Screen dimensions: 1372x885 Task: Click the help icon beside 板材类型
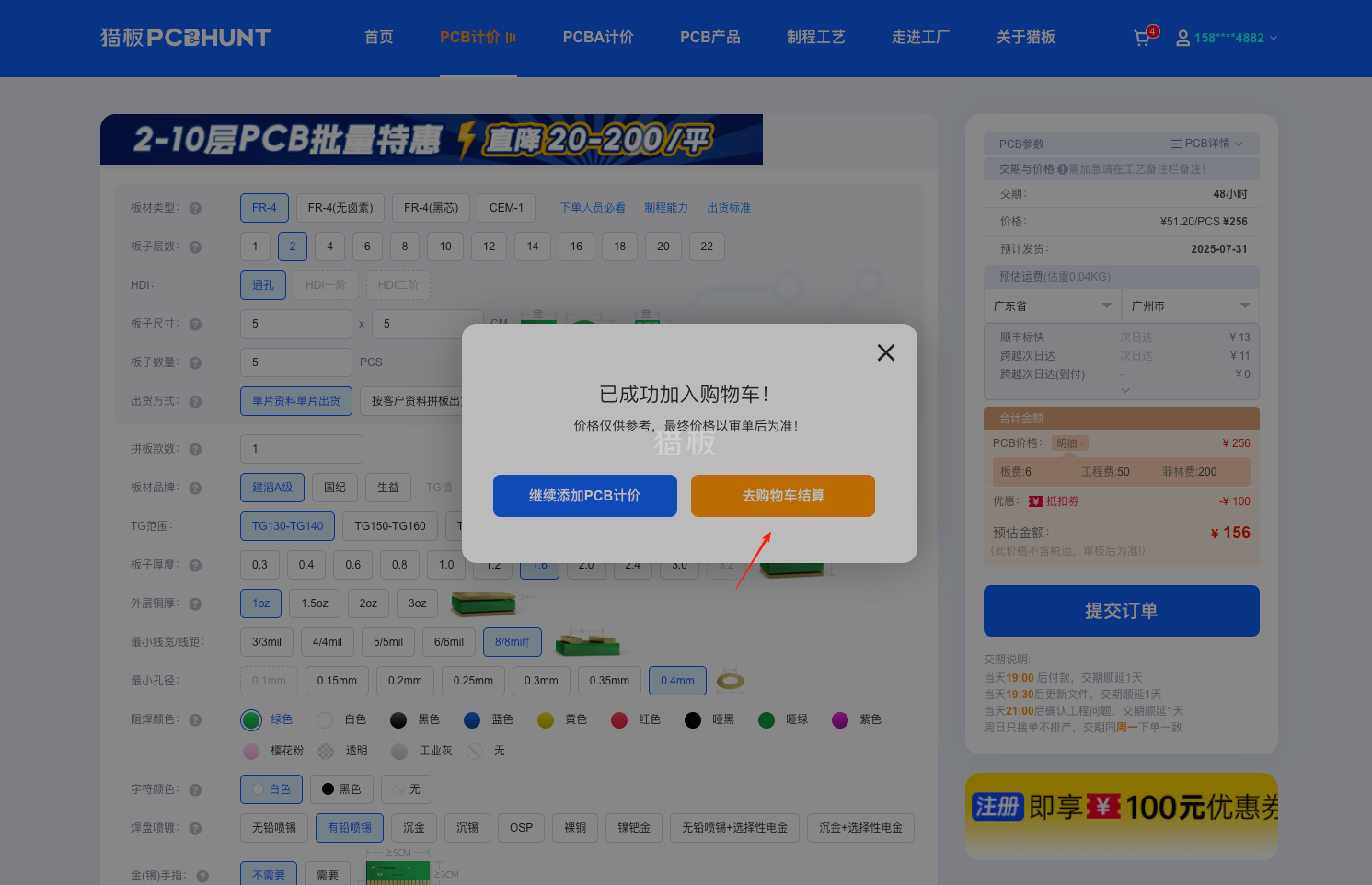click(195, 208)
